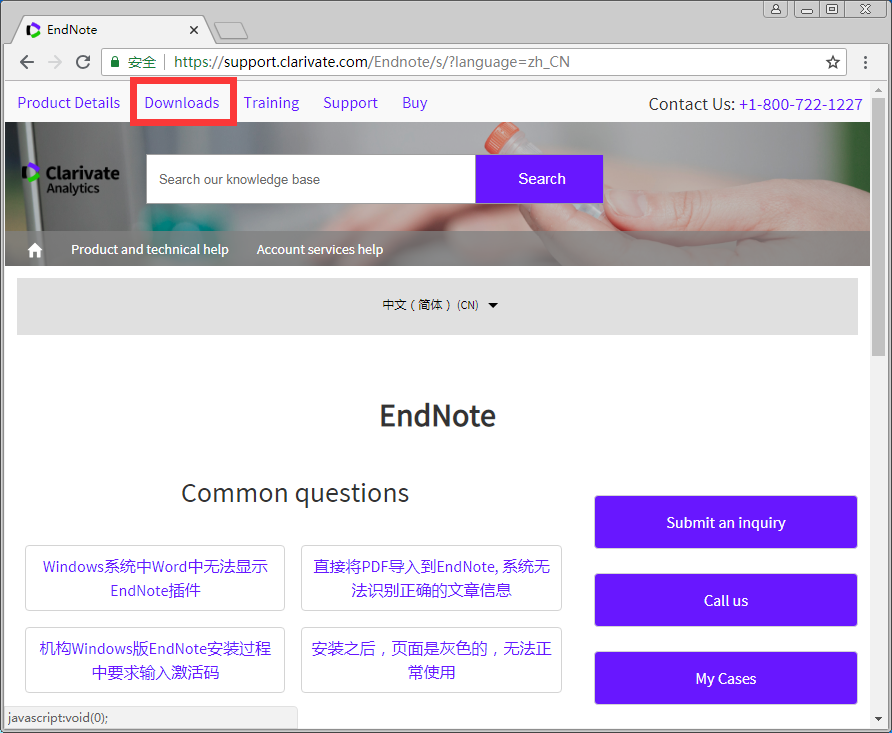
Task: Click the Call us button
Action: [726, 600]
